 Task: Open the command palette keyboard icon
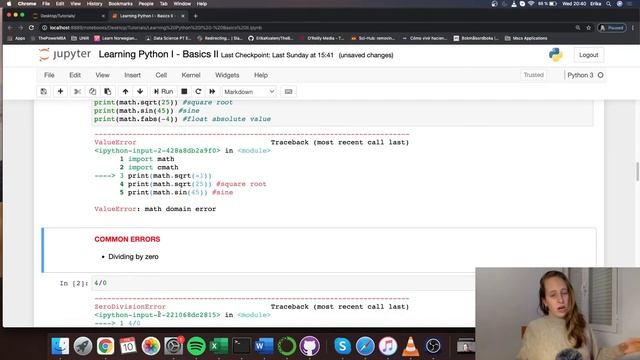pyautogui.click(x=288, y=91)
